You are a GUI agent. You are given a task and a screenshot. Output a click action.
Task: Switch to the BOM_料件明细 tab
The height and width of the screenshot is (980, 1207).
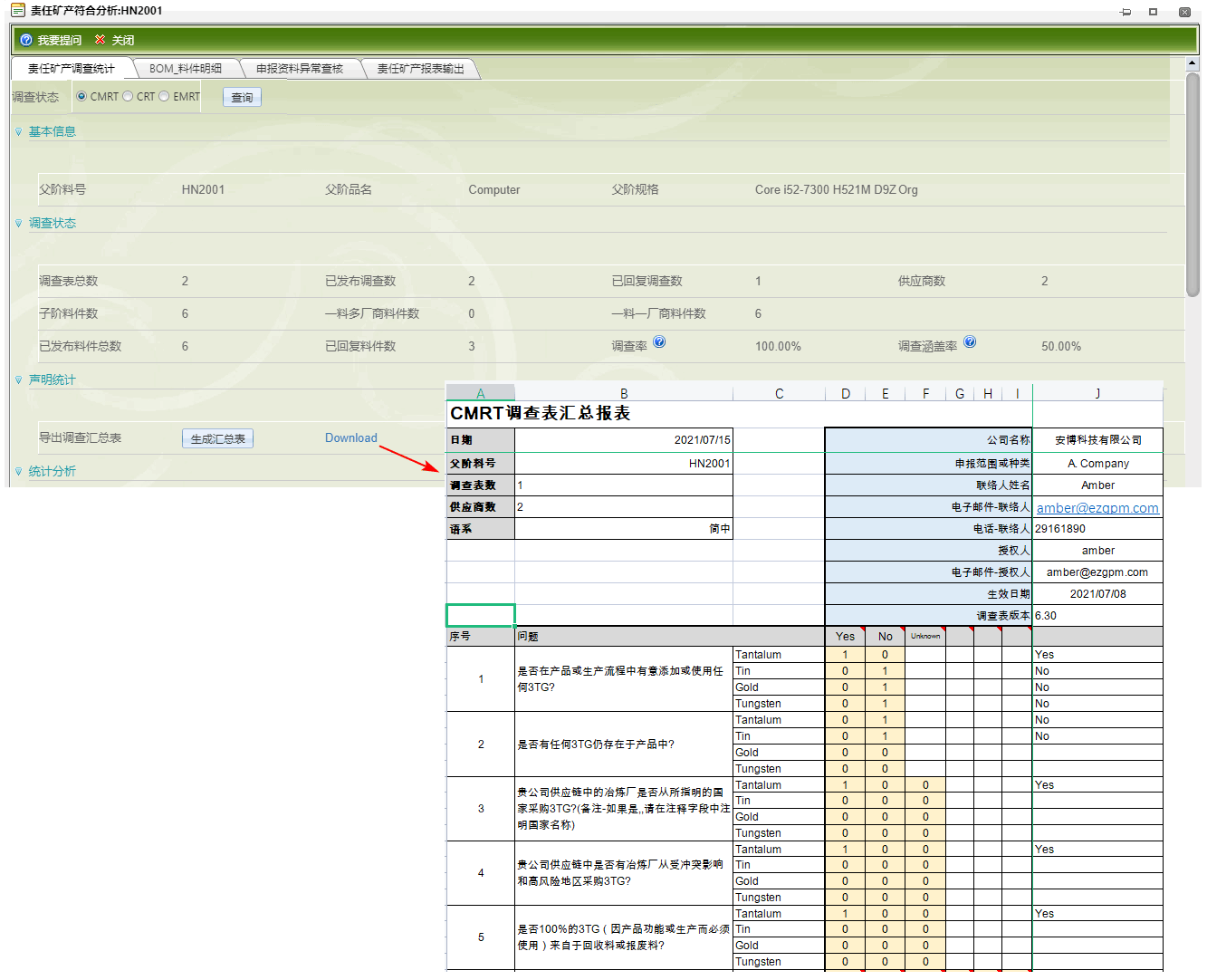(186, 69)
